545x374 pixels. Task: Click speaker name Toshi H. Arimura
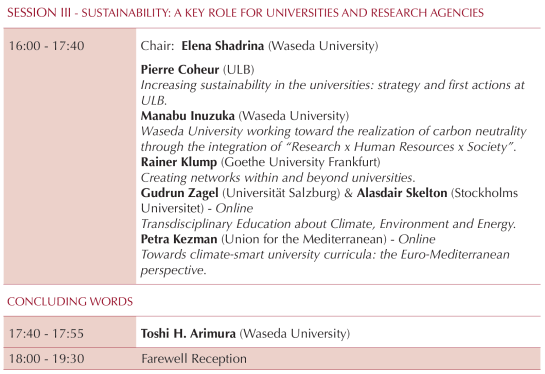coord(188,333)
